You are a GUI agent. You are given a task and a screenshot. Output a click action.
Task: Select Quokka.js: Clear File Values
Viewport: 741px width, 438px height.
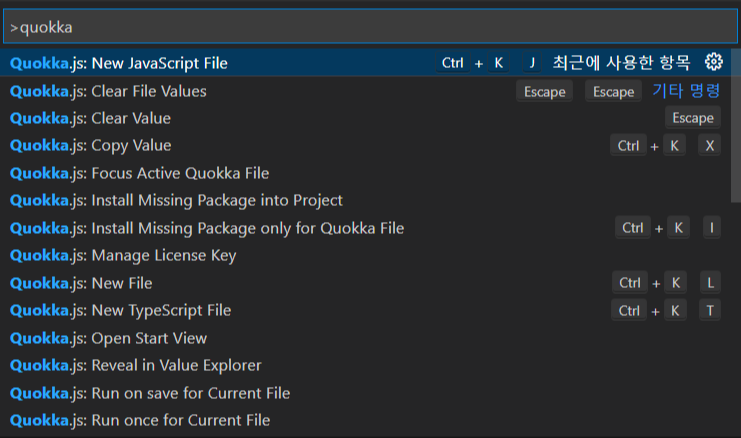click(x=365, y=91)
